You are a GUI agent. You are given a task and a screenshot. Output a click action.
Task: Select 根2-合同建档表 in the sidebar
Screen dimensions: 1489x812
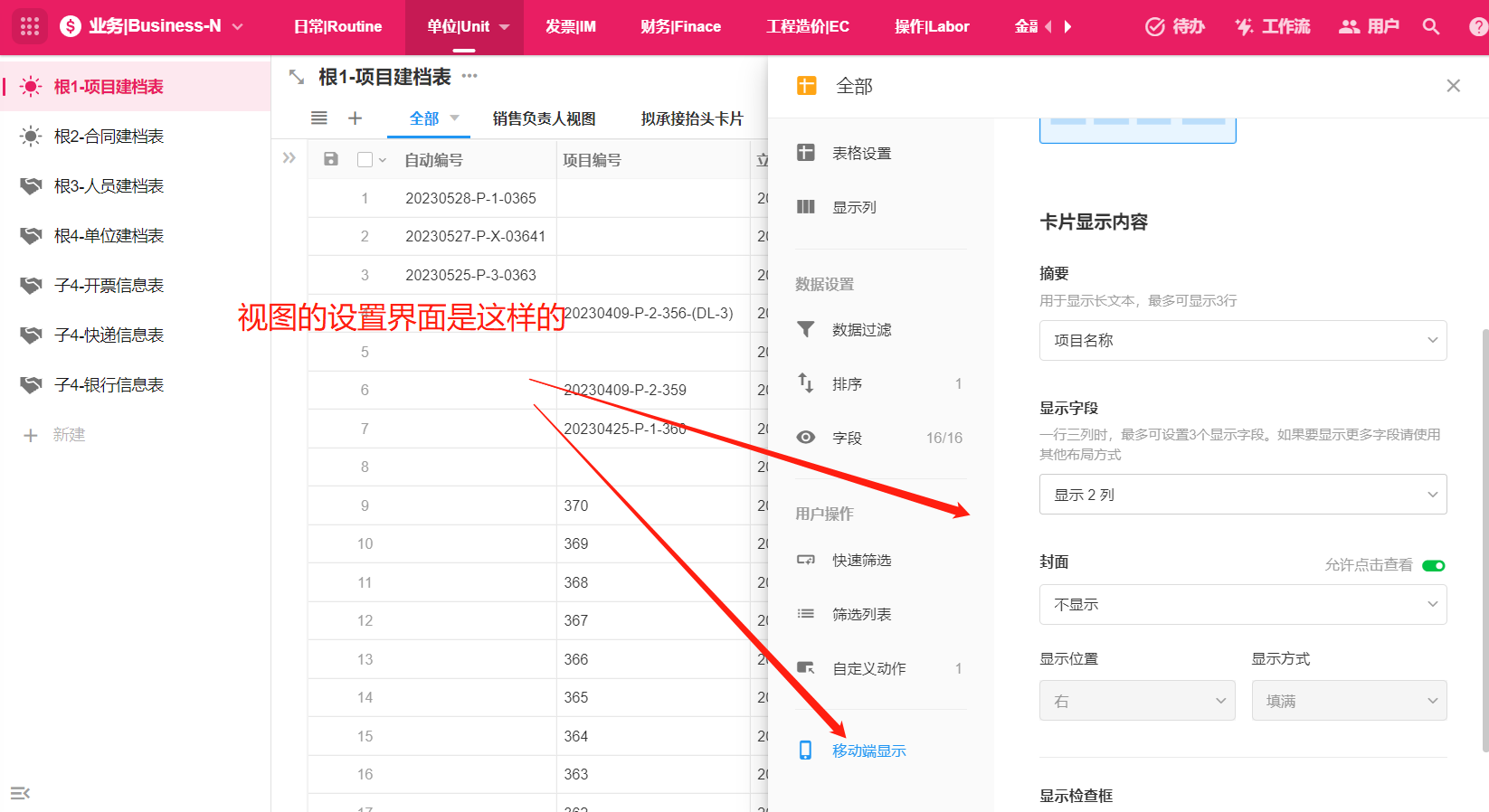click(x=109, y=137)
